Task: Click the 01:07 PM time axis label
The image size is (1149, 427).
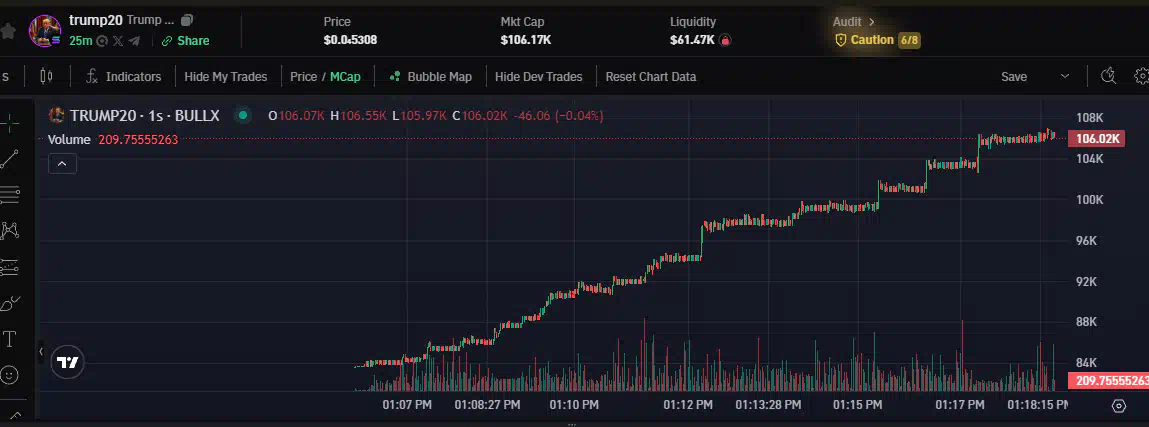Action: point(407,404)
